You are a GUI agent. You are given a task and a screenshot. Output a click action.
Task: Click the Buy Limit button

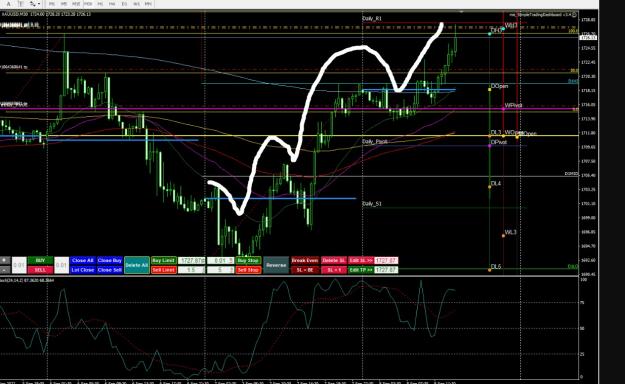point(163,260)
